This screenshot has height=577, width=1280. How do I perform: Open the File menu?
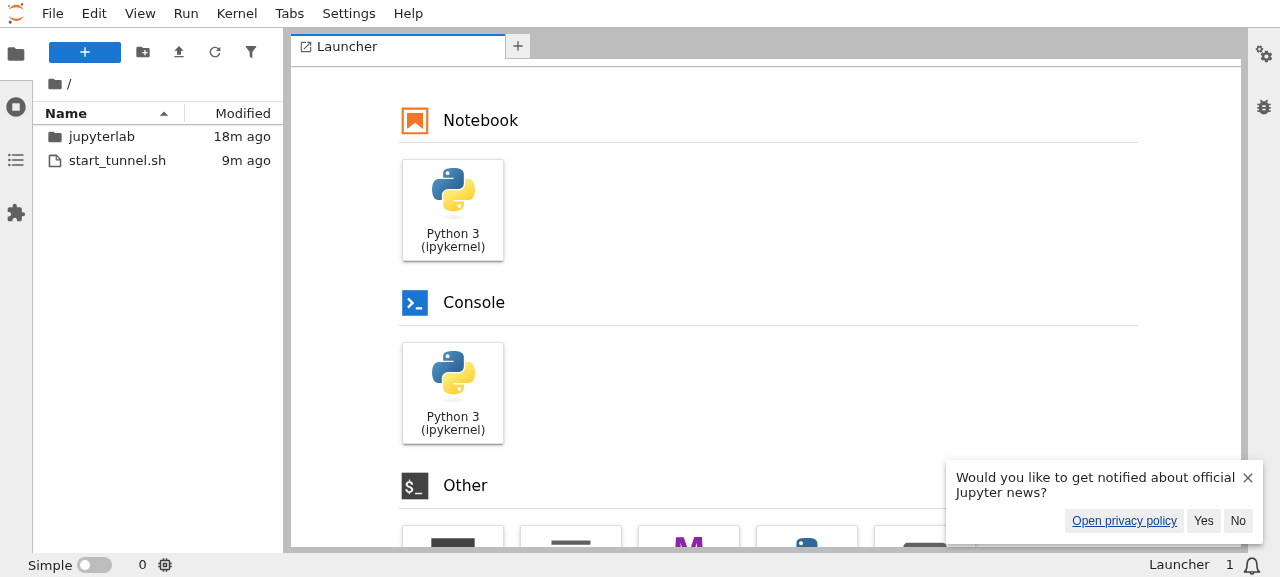tap(53, 14)
